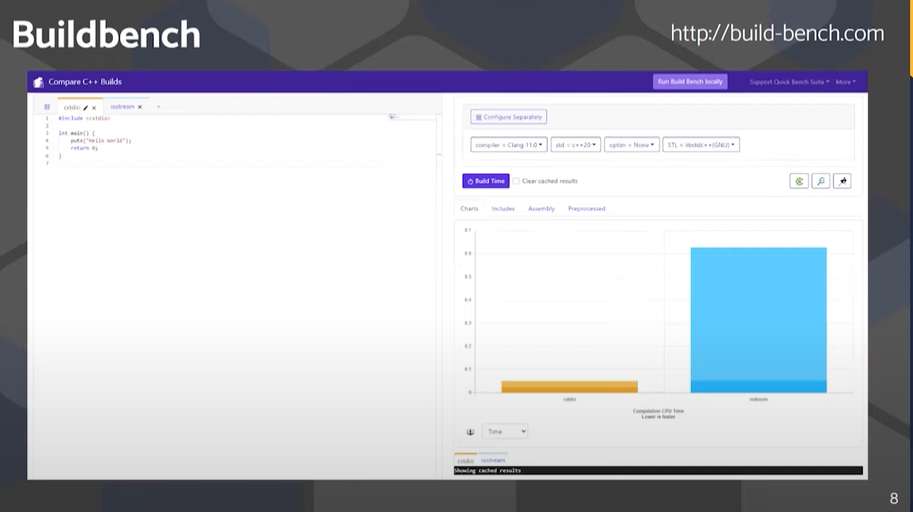Toggle the Clear cached results checkbox

tap(517, 181)
